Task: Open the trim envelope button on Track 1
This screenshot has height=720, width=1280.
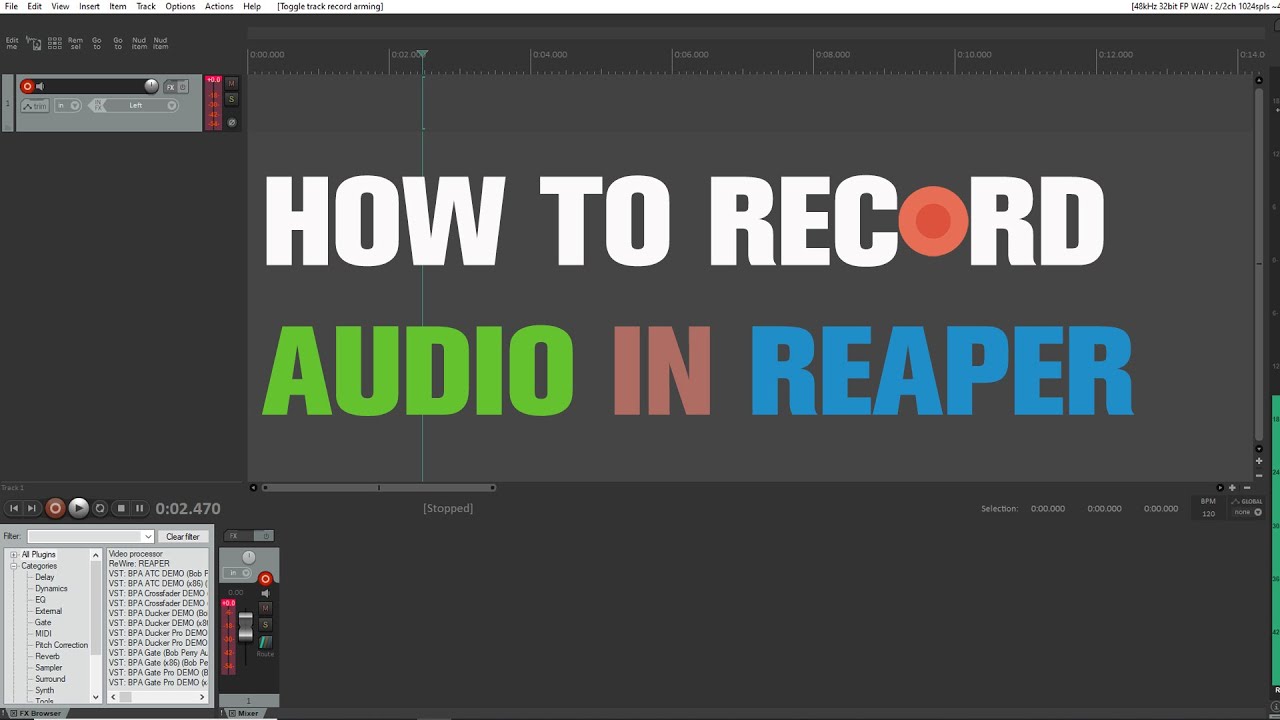Action: (35, 106)
